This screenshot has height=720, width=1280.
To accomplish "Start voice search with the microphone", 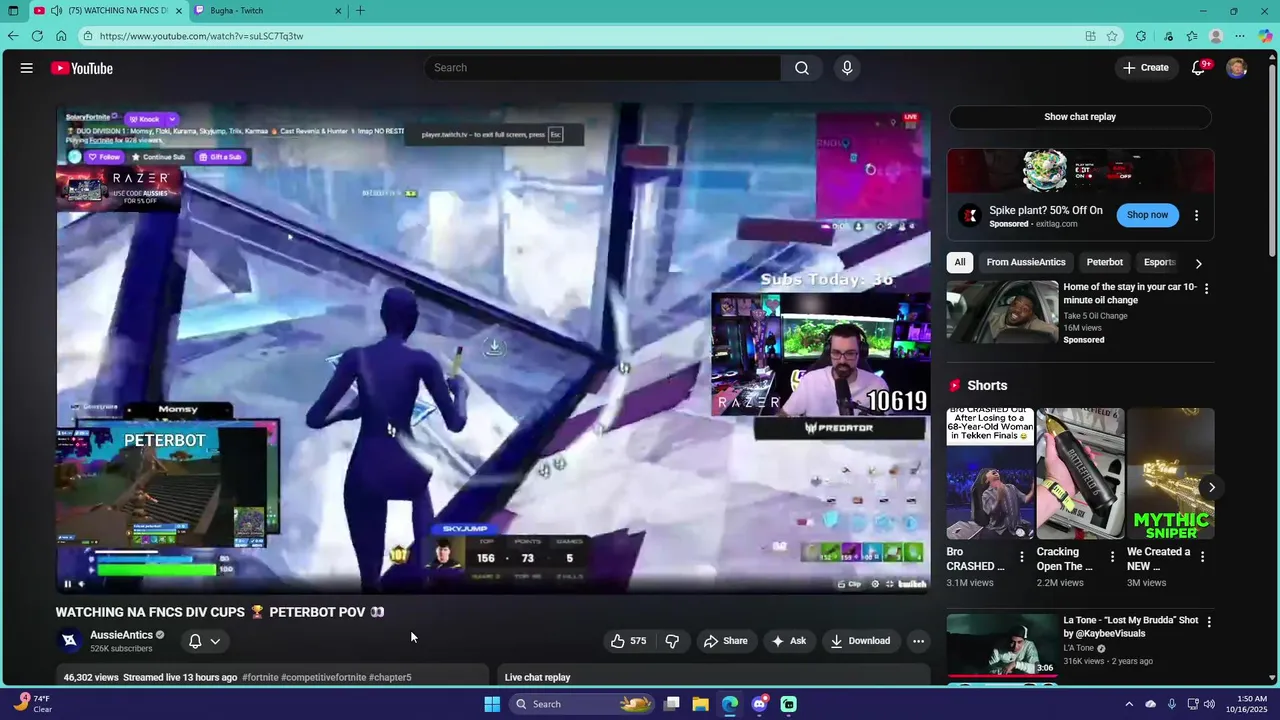I will coord(847,68).
